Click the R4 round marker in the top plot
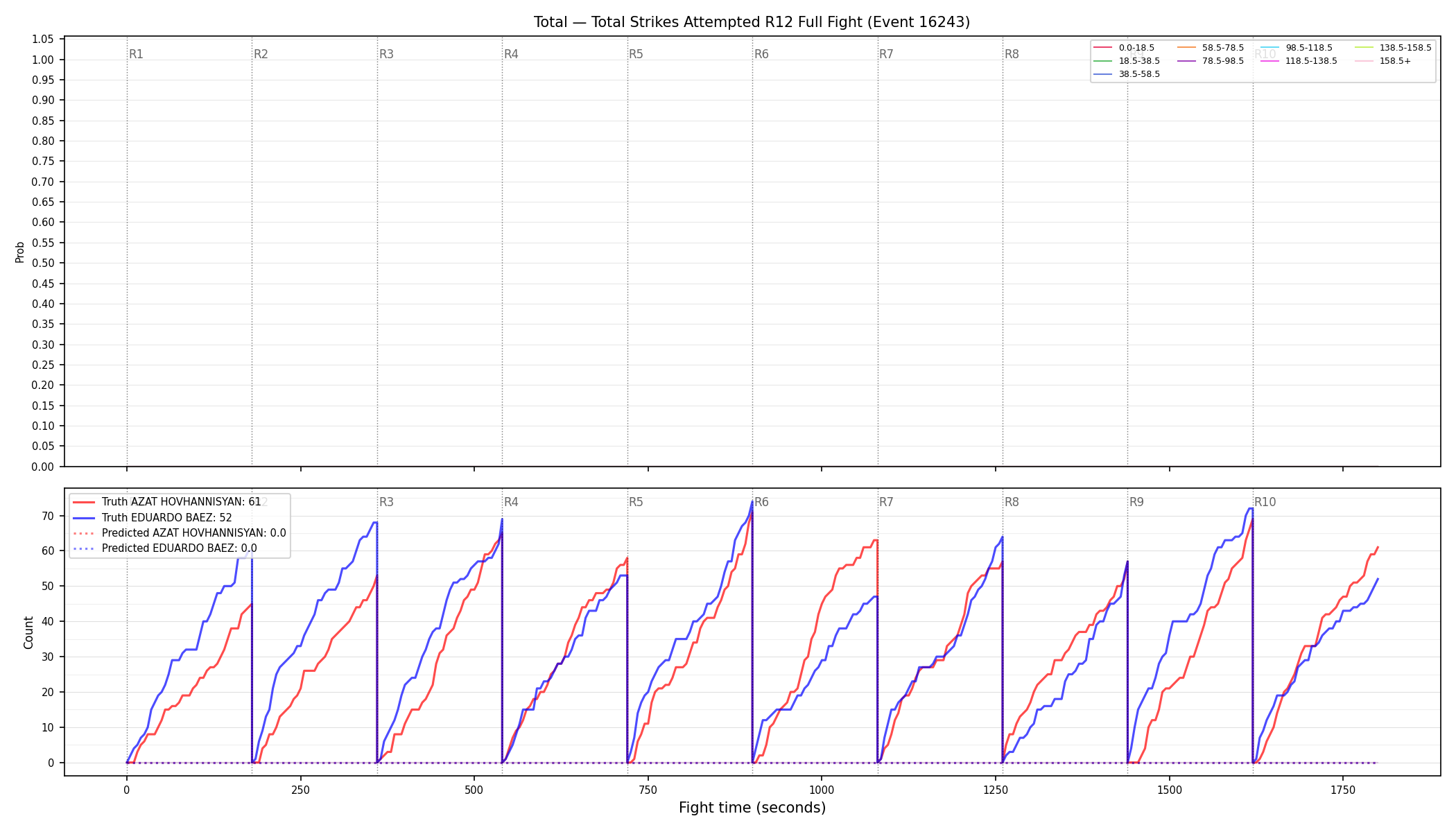The image size is (1456, 832). coord(511,54)
